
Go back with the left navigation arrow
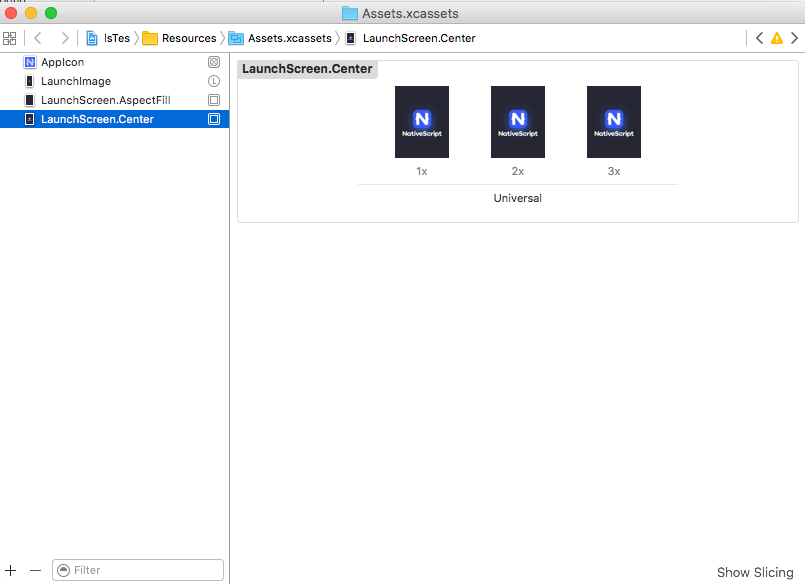pyautogui.click(x=37, y=38)
